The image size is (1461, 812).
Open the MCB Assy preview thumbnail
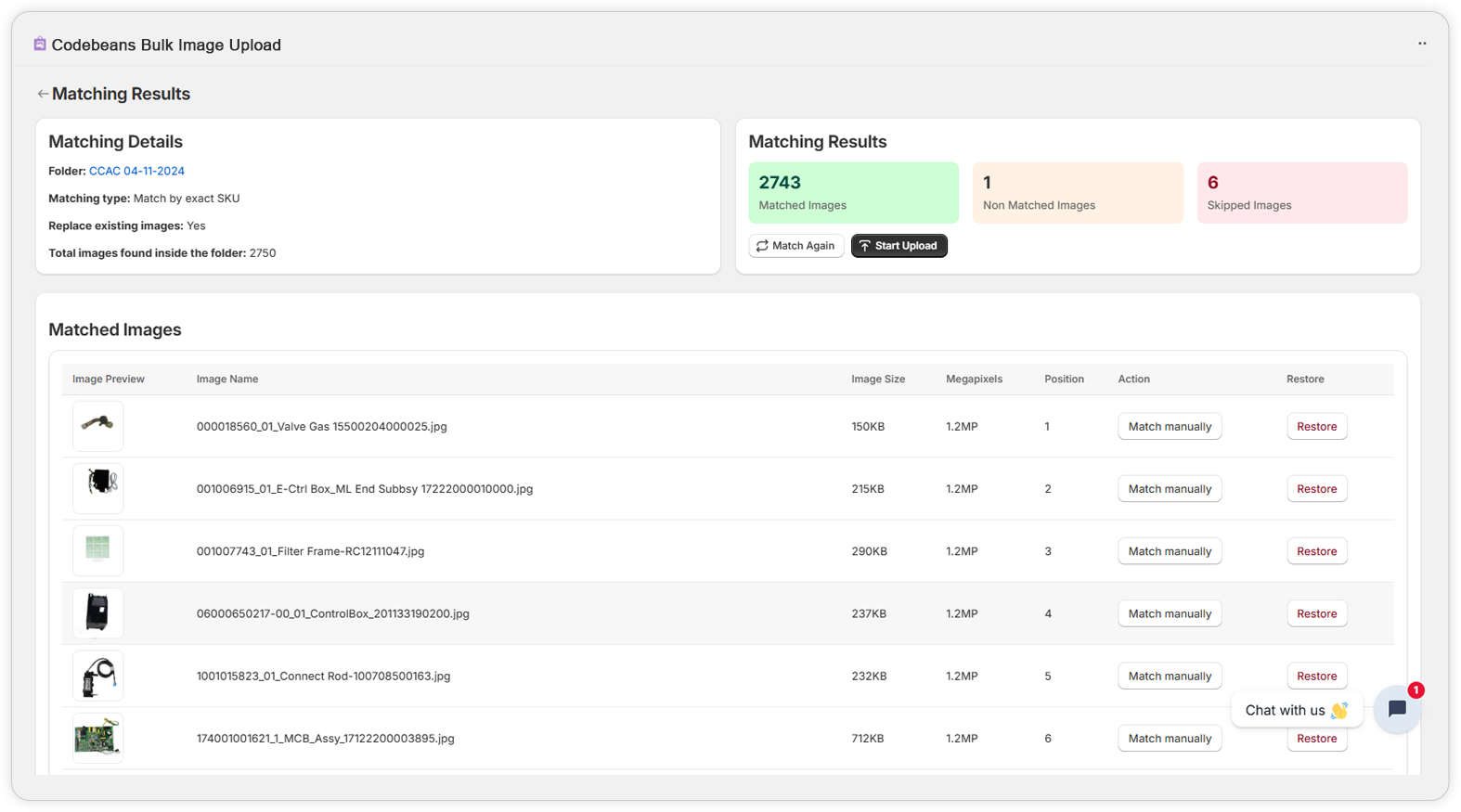[97, 738]
